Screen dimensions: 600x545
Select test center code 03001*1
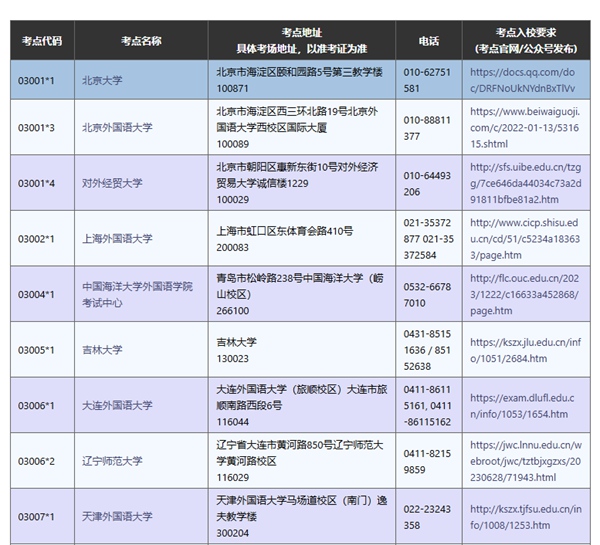pyautogui.click(x=36, y=80)
